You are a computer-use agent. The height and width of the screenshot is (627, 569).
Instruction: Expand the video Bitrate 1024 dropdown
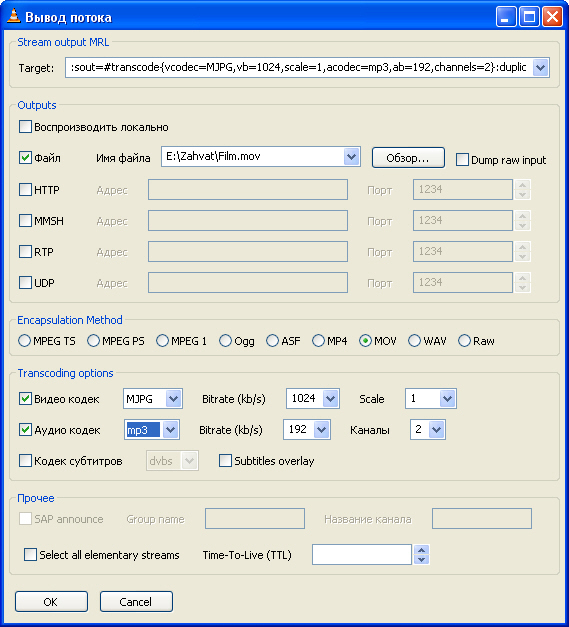[x=330, y=398]
